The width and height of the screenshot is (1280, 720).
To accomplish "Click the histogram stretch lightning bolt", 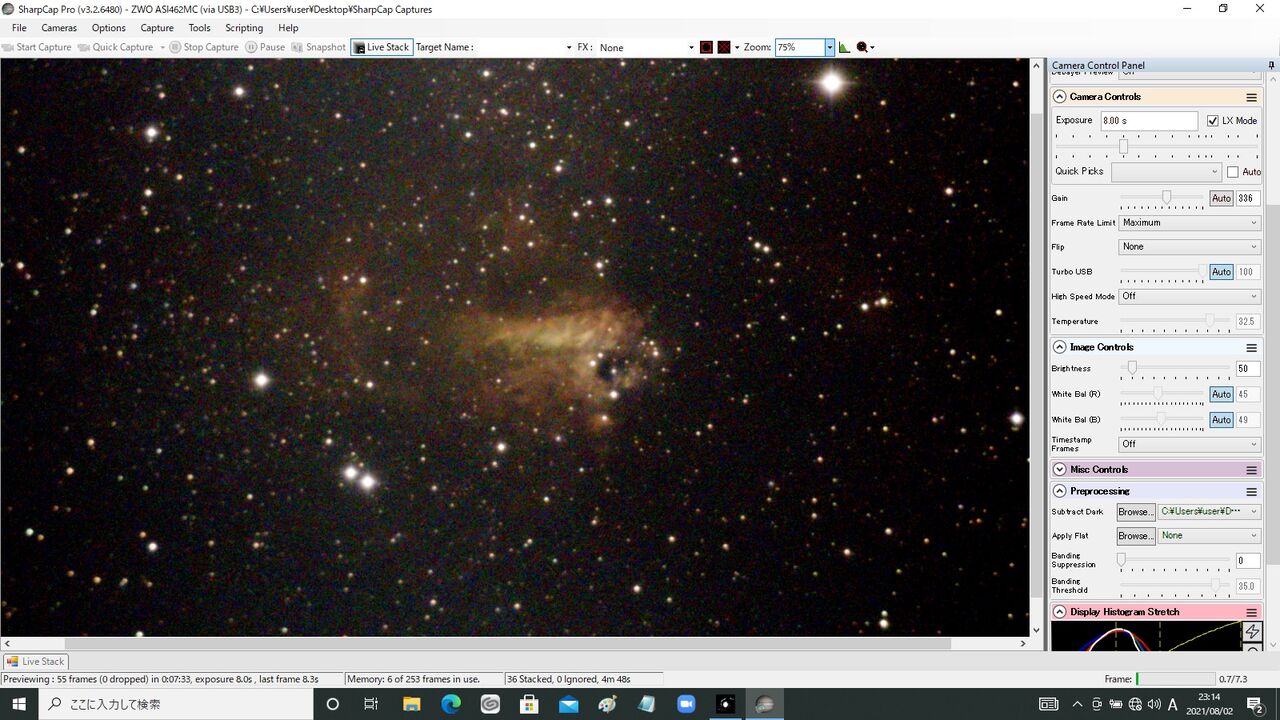I will (1251, 632).
